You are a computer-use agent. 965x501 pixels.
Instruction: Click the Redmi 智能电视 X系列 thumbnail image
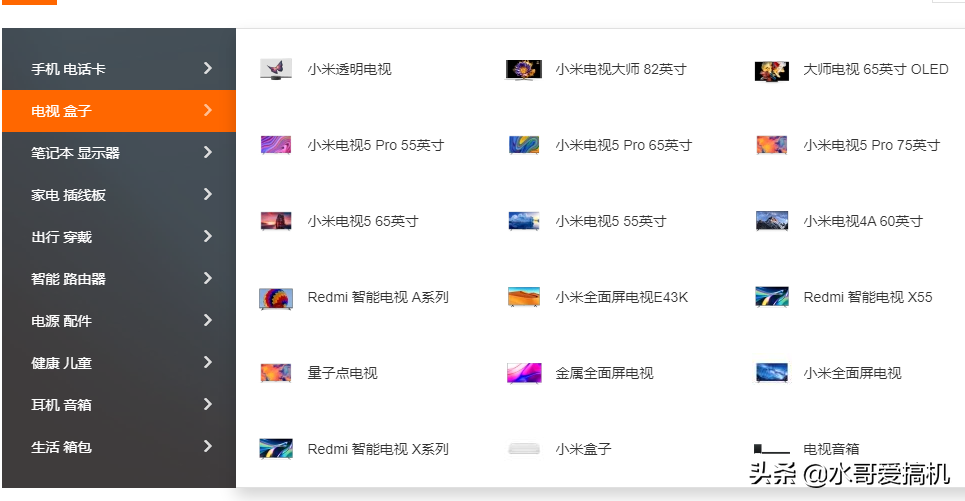pyautogui.click(x=276, y=449)
